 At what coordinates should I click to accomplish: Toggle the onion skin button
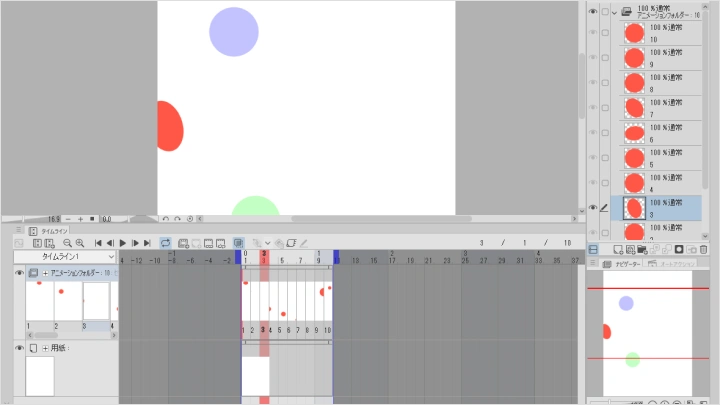click(238, 243)
